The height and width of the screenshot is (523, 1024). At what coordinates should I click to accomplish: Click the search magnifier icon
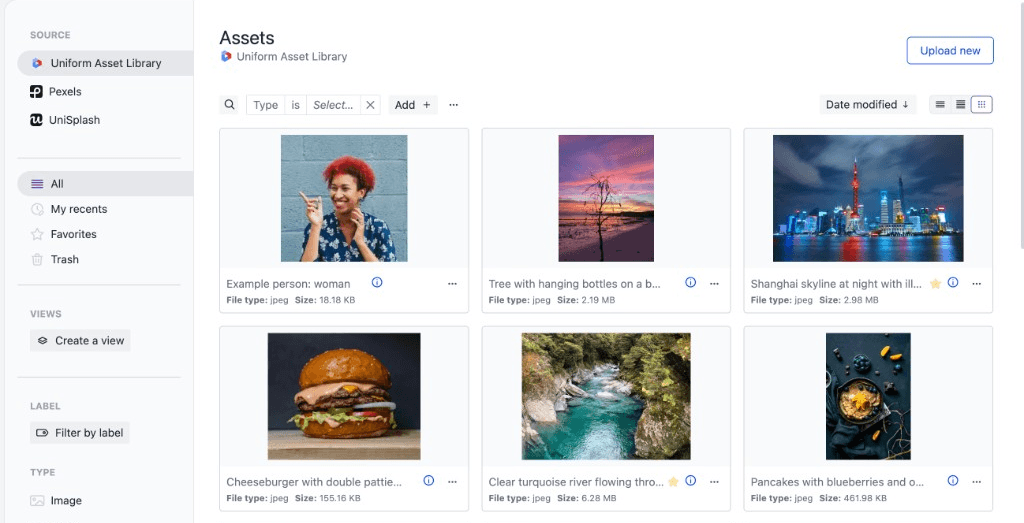pyautogui.click(x=229, y=104)
